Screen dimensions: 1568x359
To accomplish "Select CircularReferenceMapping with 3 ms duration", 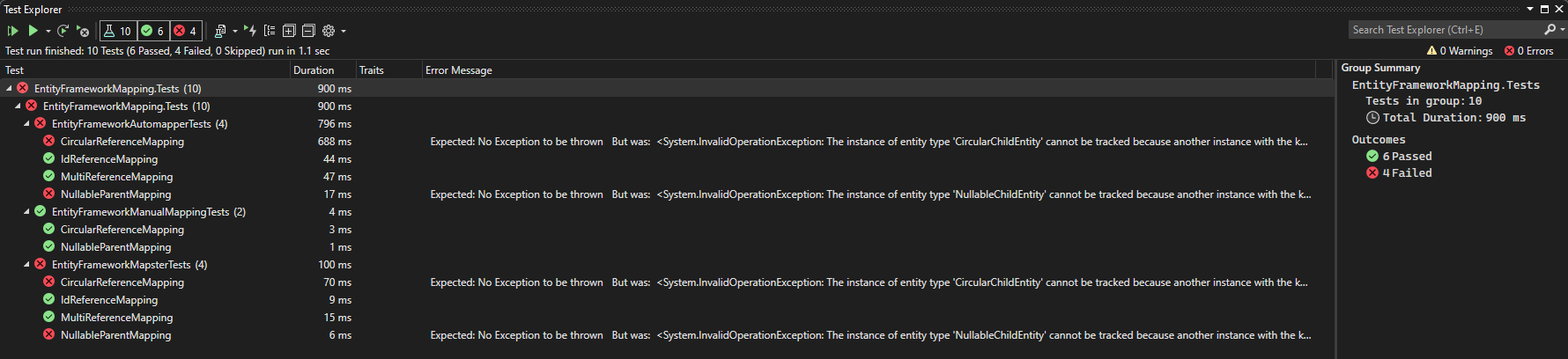I will [668, 229].
